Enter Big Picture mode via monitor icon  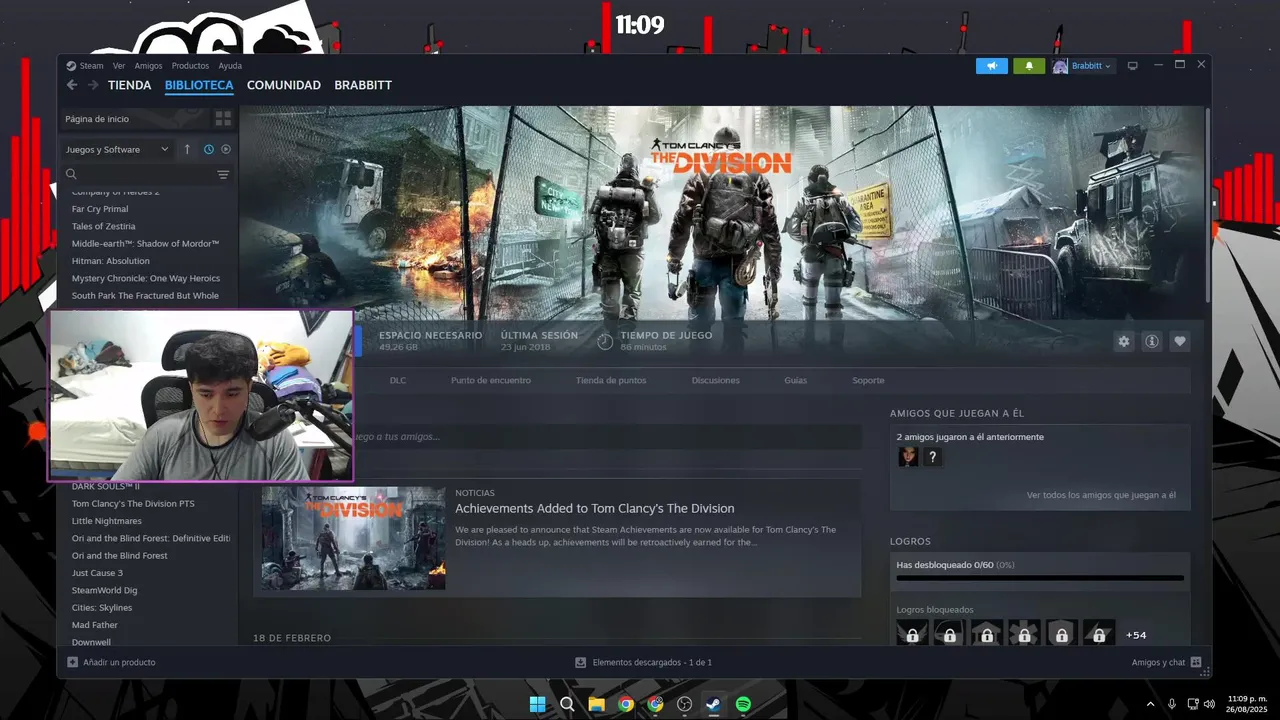click(1133, 66)
